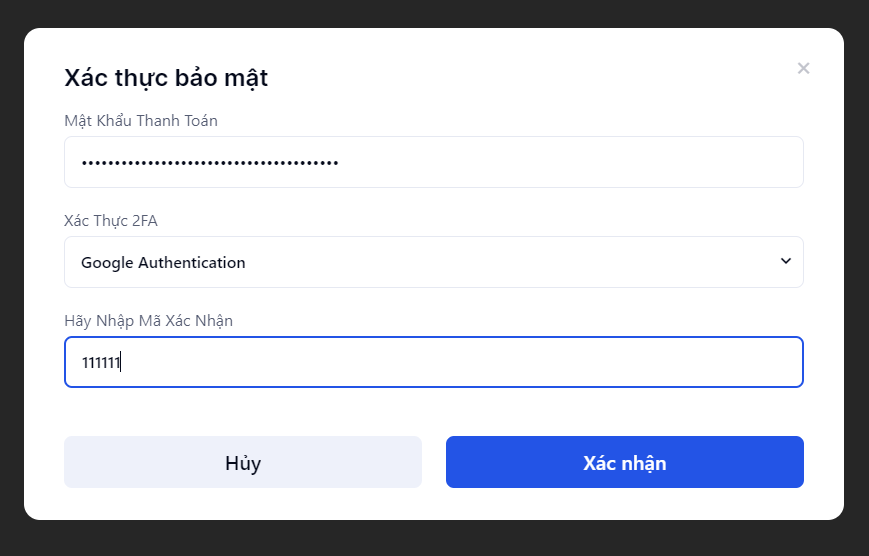Click the Mật Khẩu Thanh Toán password field

tap(433, 162)
